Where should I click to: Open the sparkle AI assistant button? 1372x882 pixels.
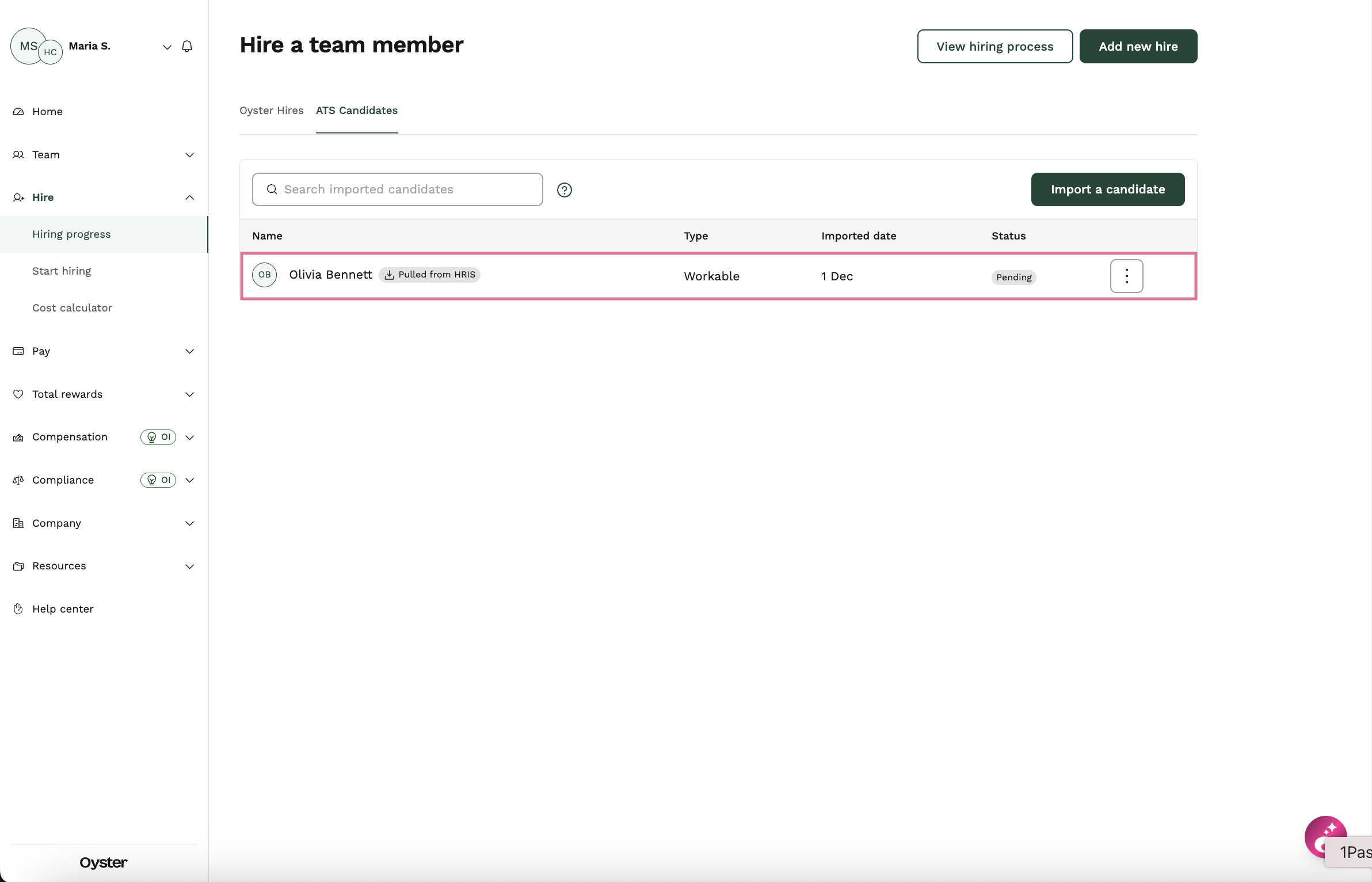[x=1325, y=836]
